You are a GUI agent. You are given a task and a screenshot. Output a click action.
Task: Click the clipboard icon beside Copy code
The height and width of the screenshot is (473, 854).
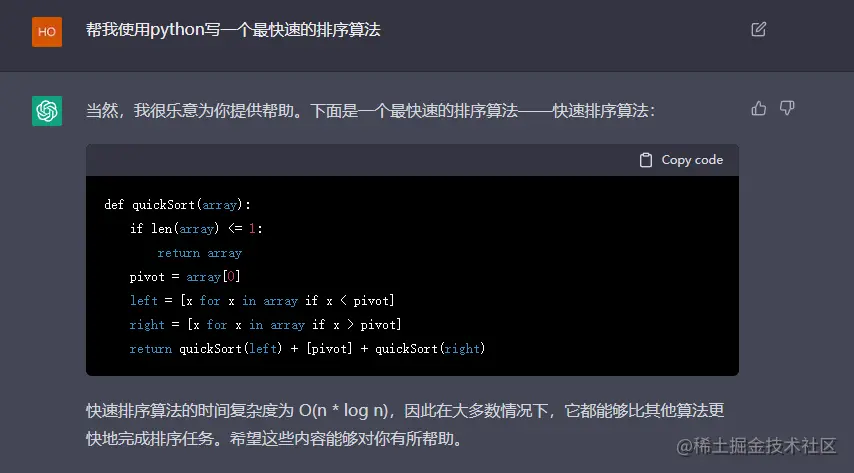[x=646, y=160]
